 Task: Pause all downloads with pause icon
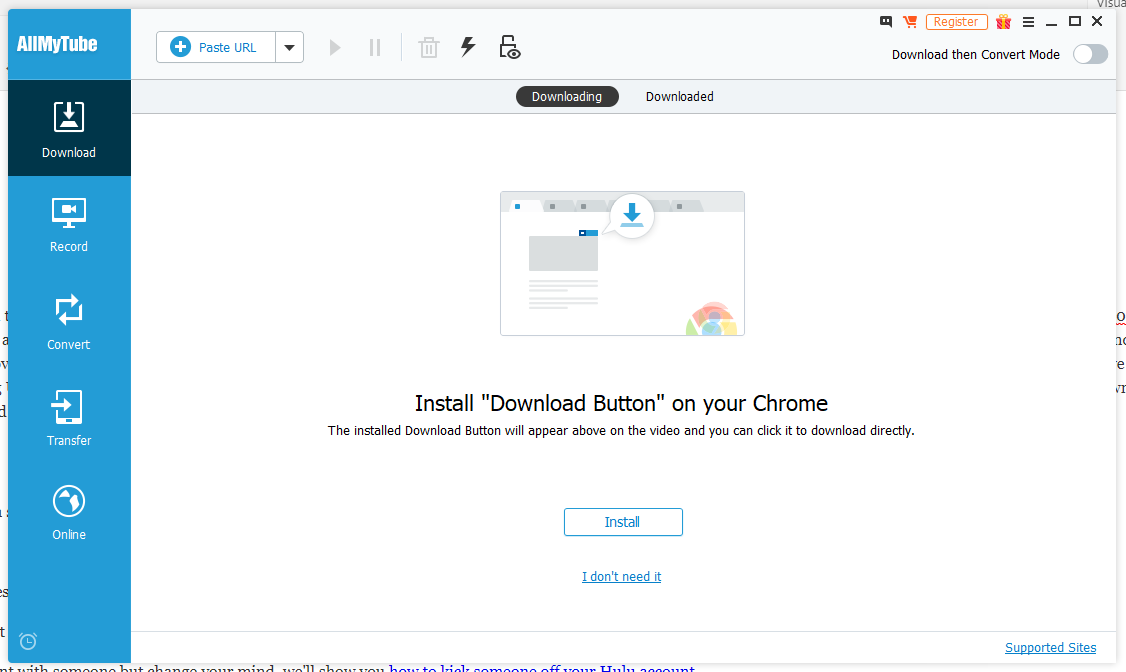coord(375,48)
